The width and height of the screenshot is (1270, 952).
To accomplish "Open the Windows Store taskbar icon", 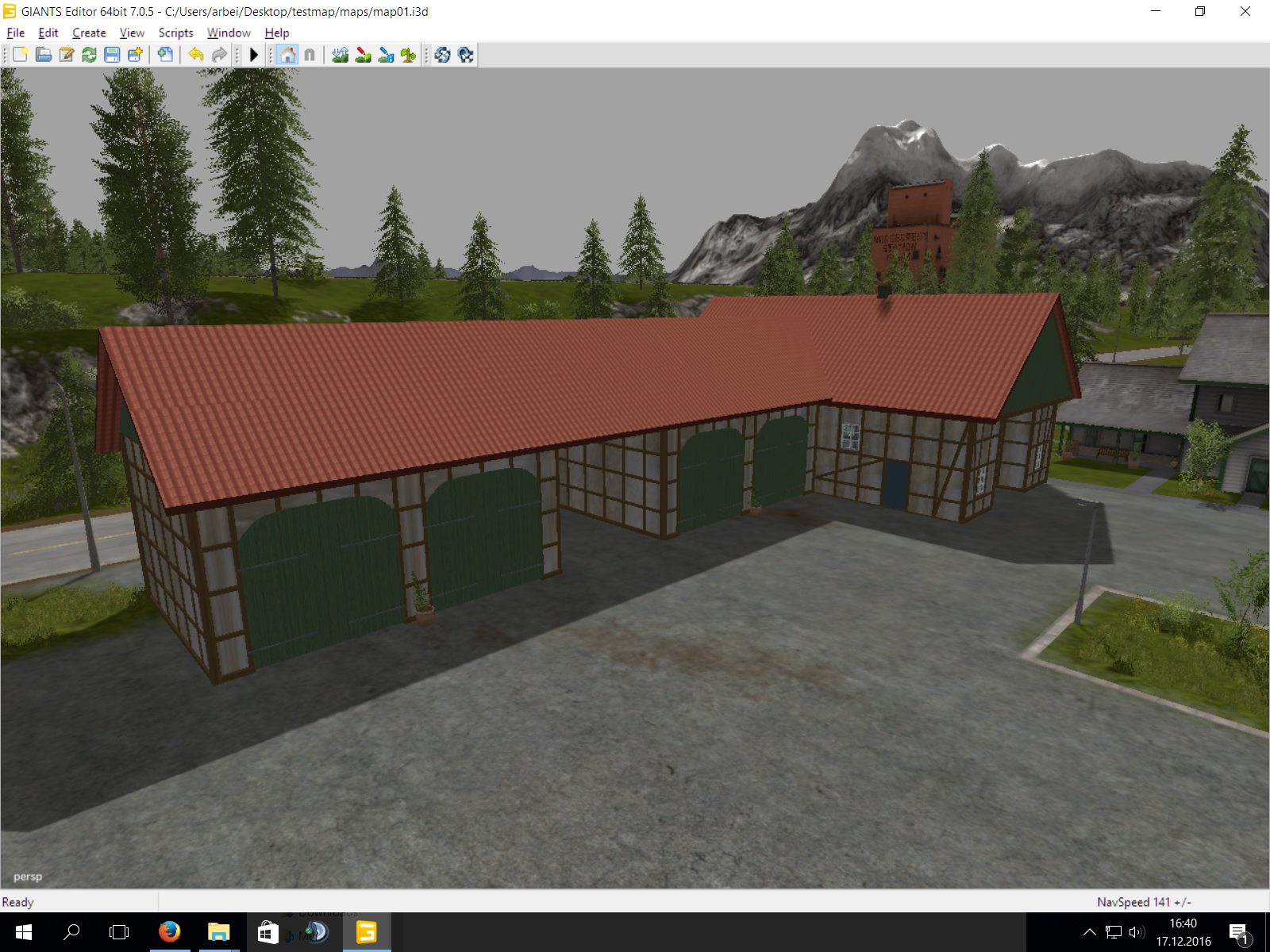I will (x=268, y=932).
